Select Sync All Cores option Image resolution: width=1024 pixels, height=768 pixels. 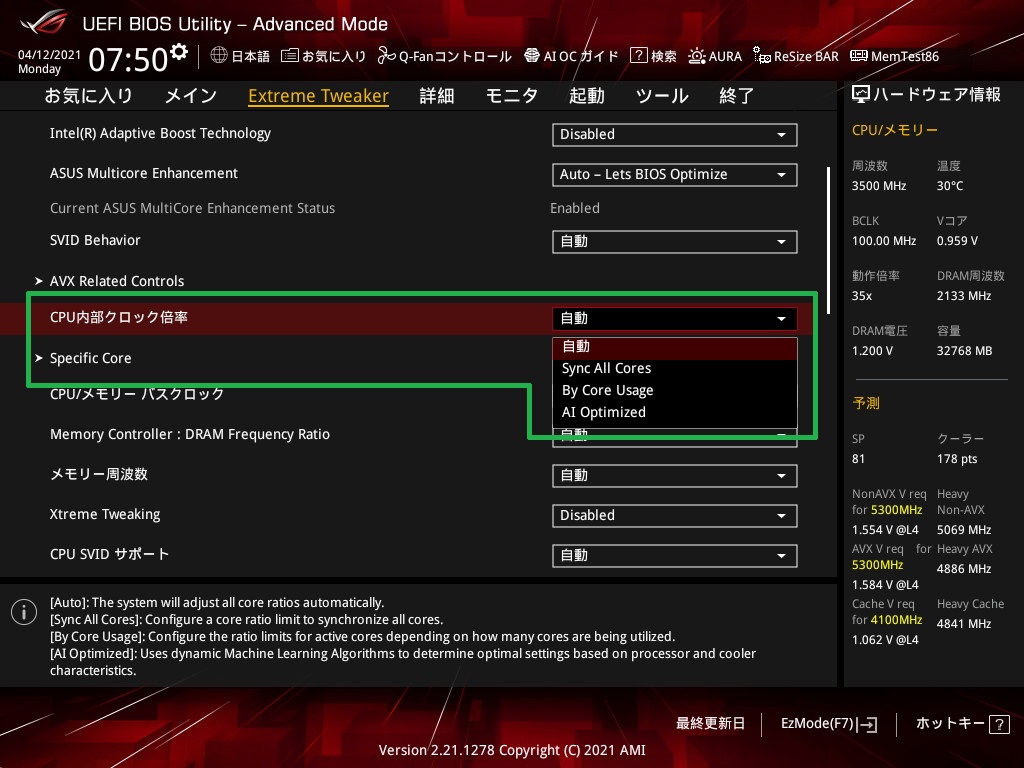click(675, 368)
